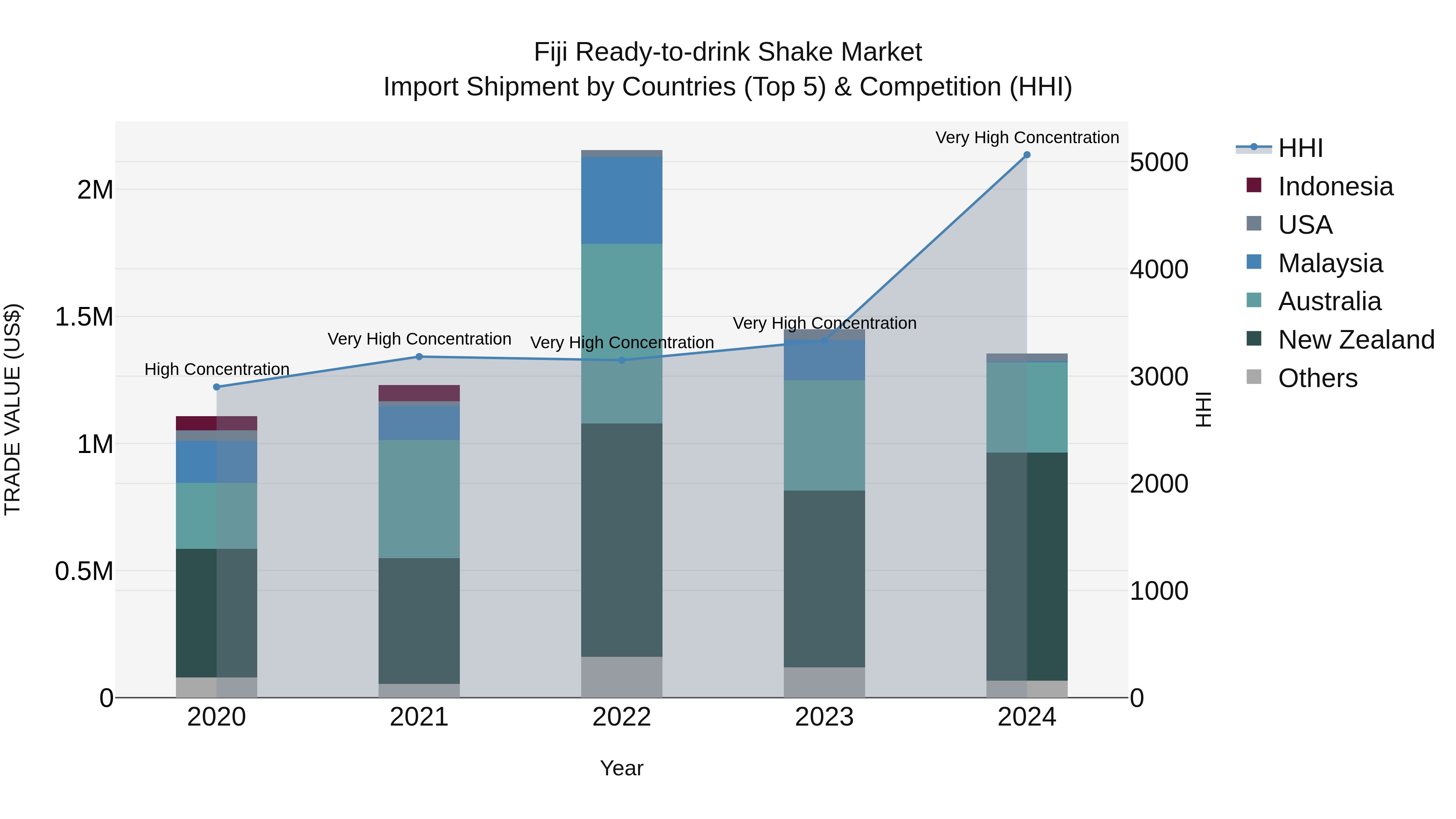Click the 2023 x-axis year label
Screen dimensions: 1456x819
(825, 717)
